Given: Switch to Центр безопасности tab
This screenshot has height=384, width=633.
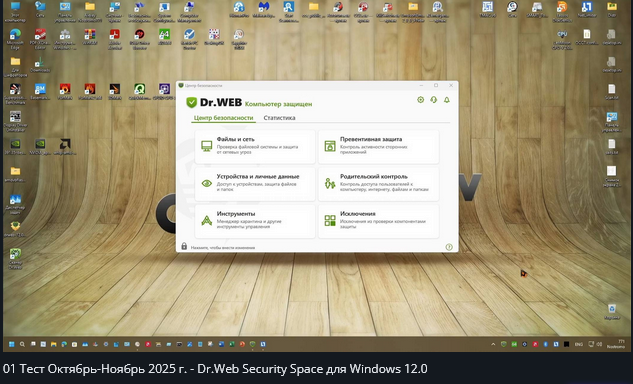Looking at the screenshot, I should (223, 118).
